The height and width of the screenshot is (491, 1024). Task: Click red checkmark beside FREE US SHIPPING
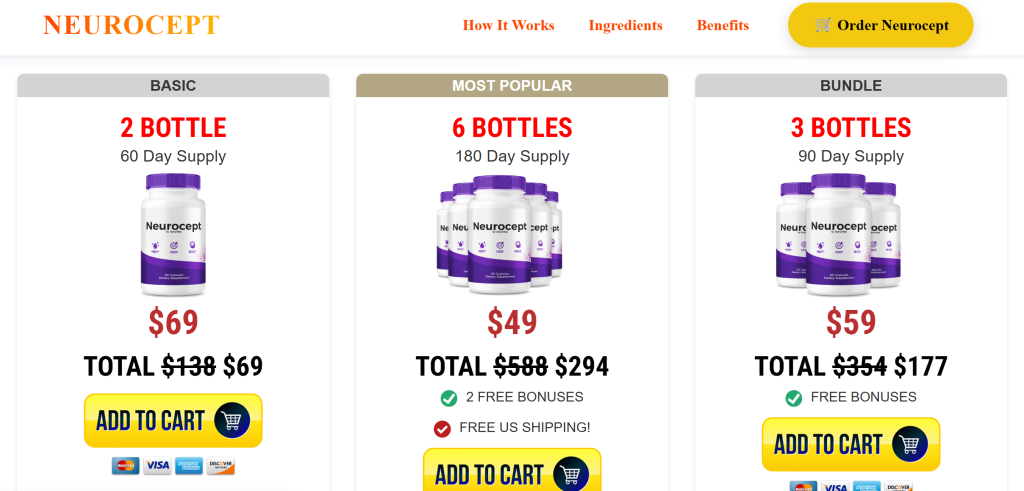tap(442, 428)
